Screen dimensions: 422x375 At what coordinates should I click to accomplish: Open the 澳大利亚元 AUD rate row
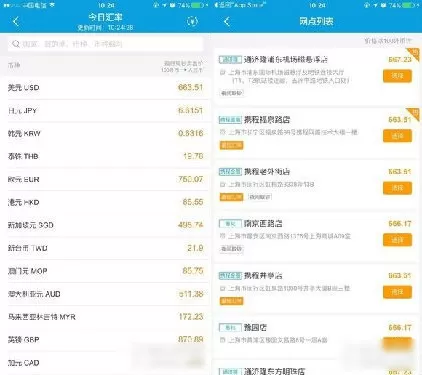click(105, 294)
